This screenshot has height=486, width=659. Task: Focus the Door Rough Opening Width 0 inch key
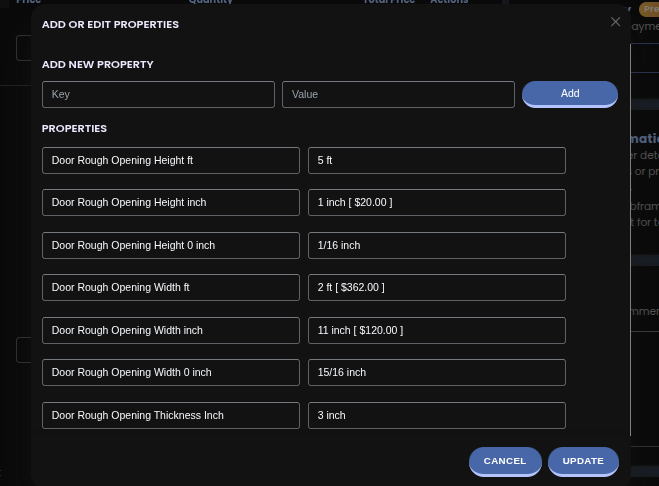pyautogui.click(x=171, y=372)
